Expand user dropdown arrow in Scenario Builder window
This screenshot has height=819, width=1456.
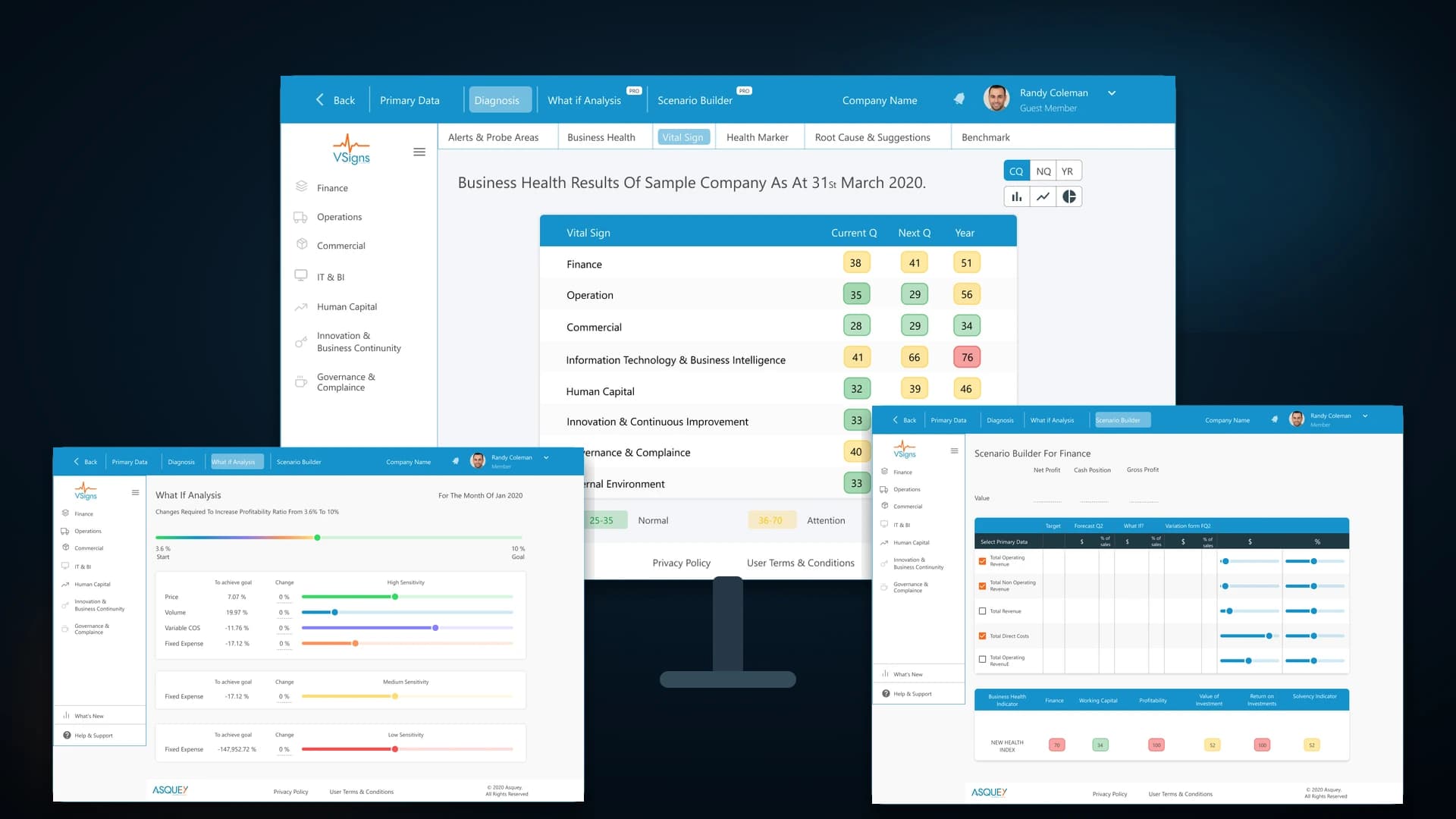click(1365, 416)
